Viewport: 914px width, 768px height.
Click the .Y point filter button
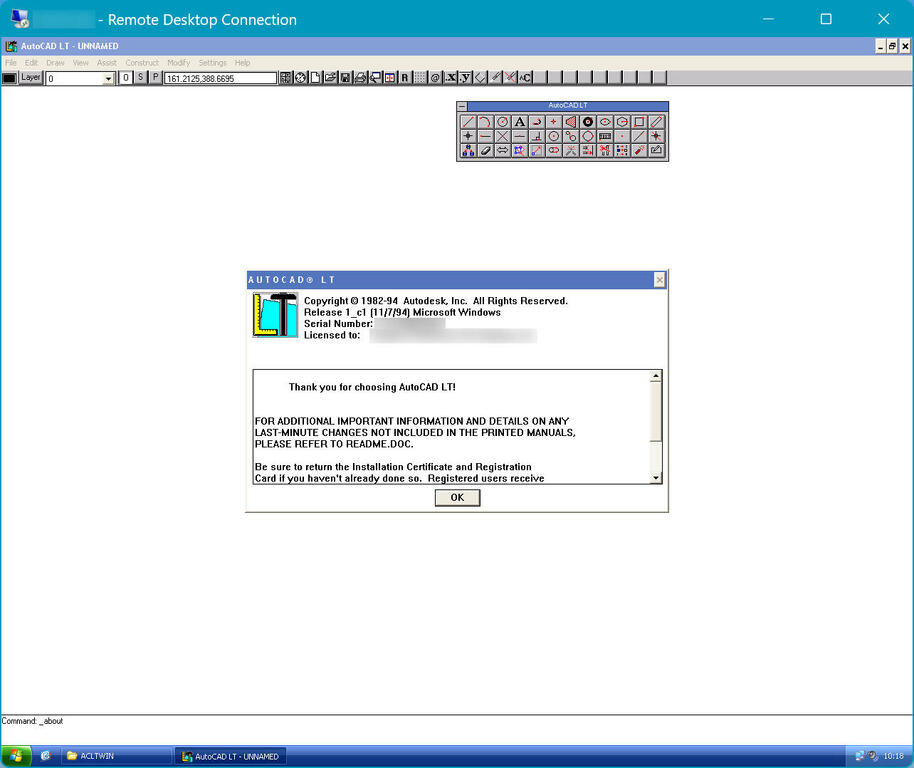click(465, 77)
